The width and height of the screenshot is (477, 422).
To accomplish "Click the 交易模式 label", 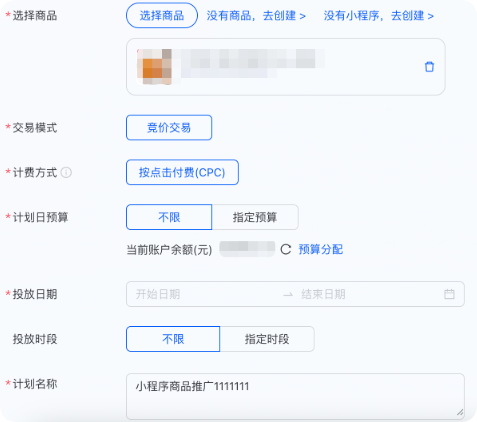I will pyautogui.click(x=35, y=128).
